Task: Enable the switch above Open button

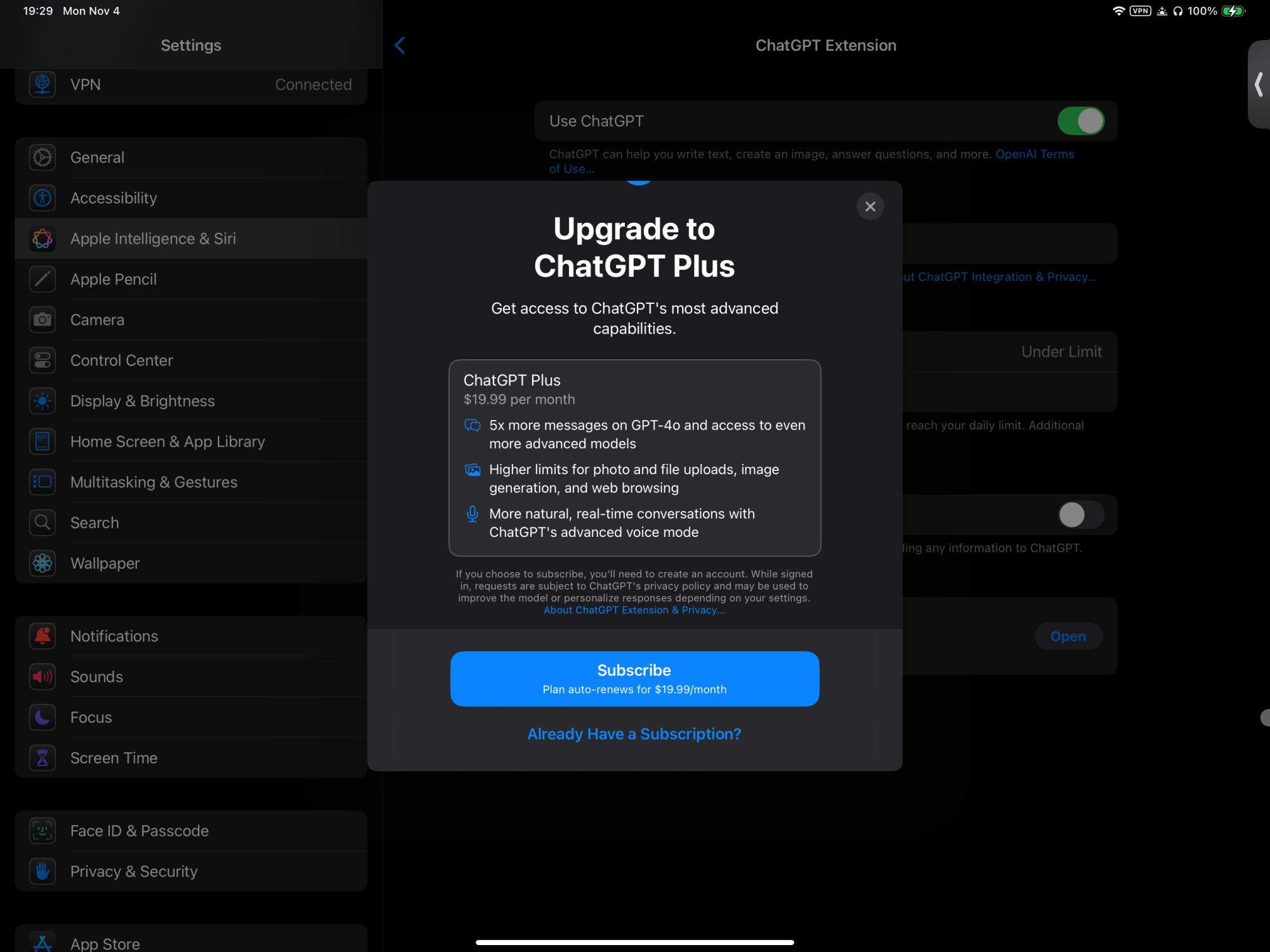Action: 1081,515
